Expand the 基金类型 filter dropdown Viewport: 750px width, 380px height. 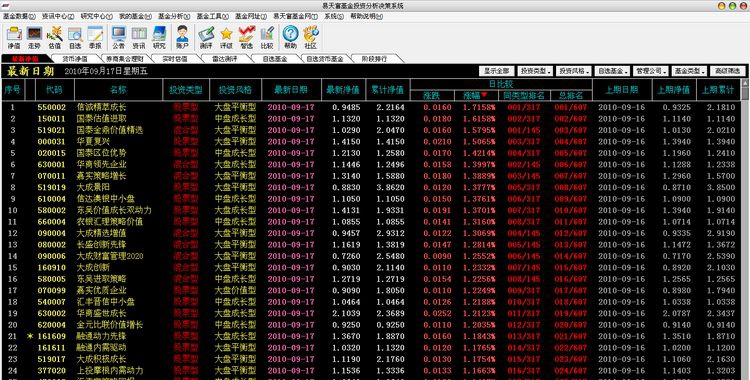[689, 71]
